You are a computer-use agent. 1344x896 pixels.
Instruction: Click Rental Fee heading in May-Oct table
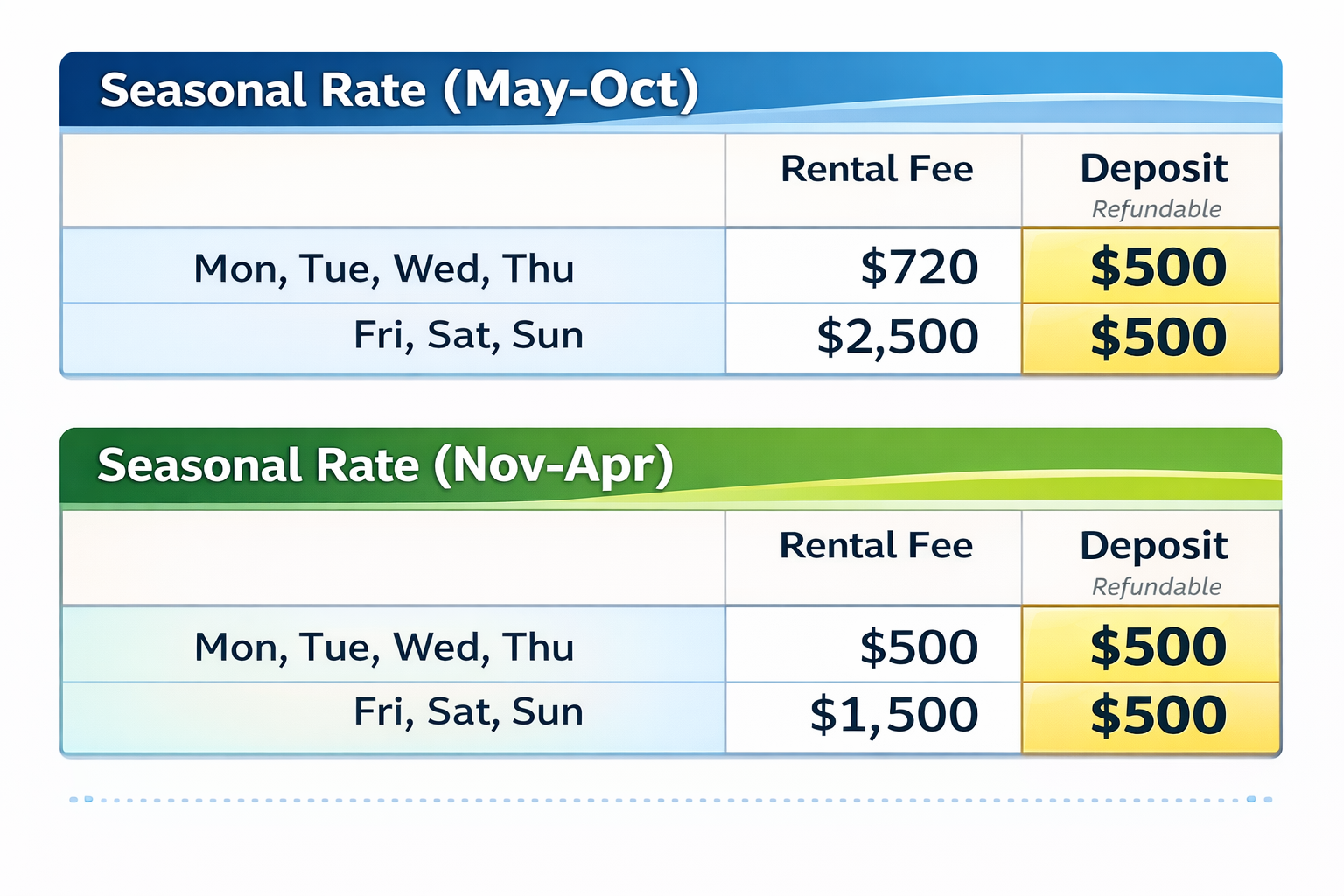pos(876,169)
